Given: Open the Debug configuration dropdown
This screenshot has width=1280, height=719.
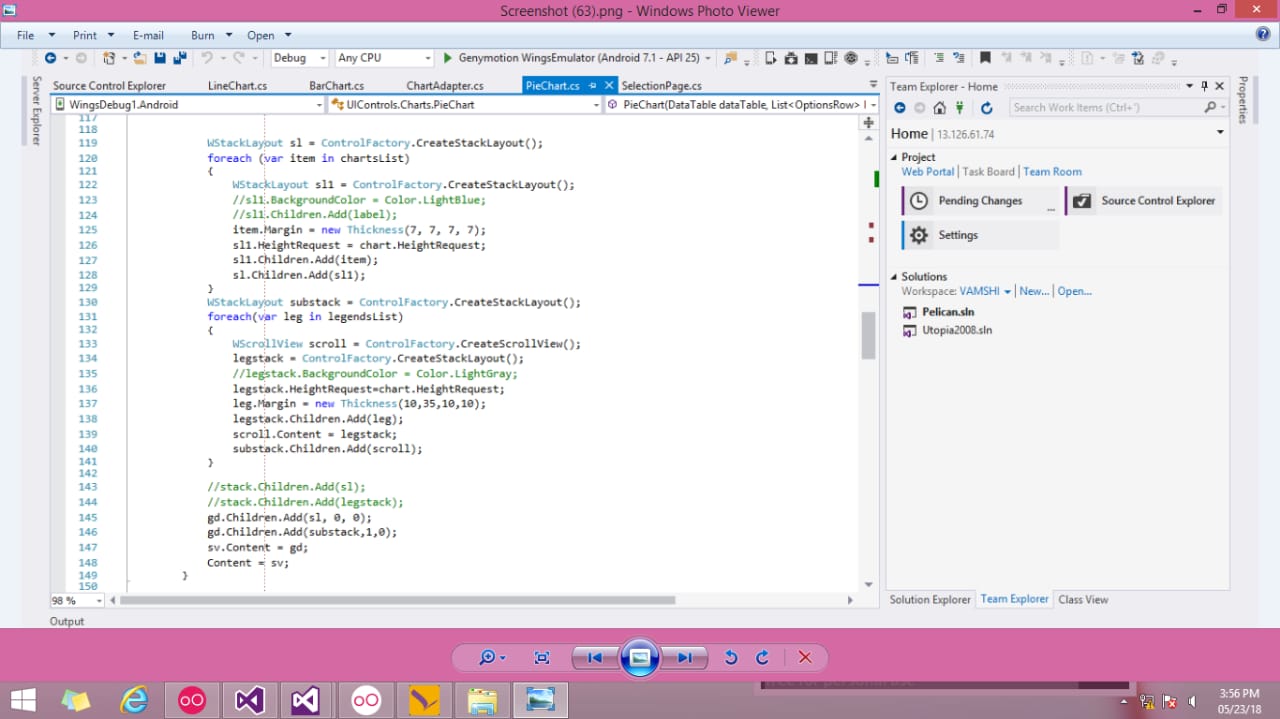Looking at the screenshot, I should coord(299,59).
